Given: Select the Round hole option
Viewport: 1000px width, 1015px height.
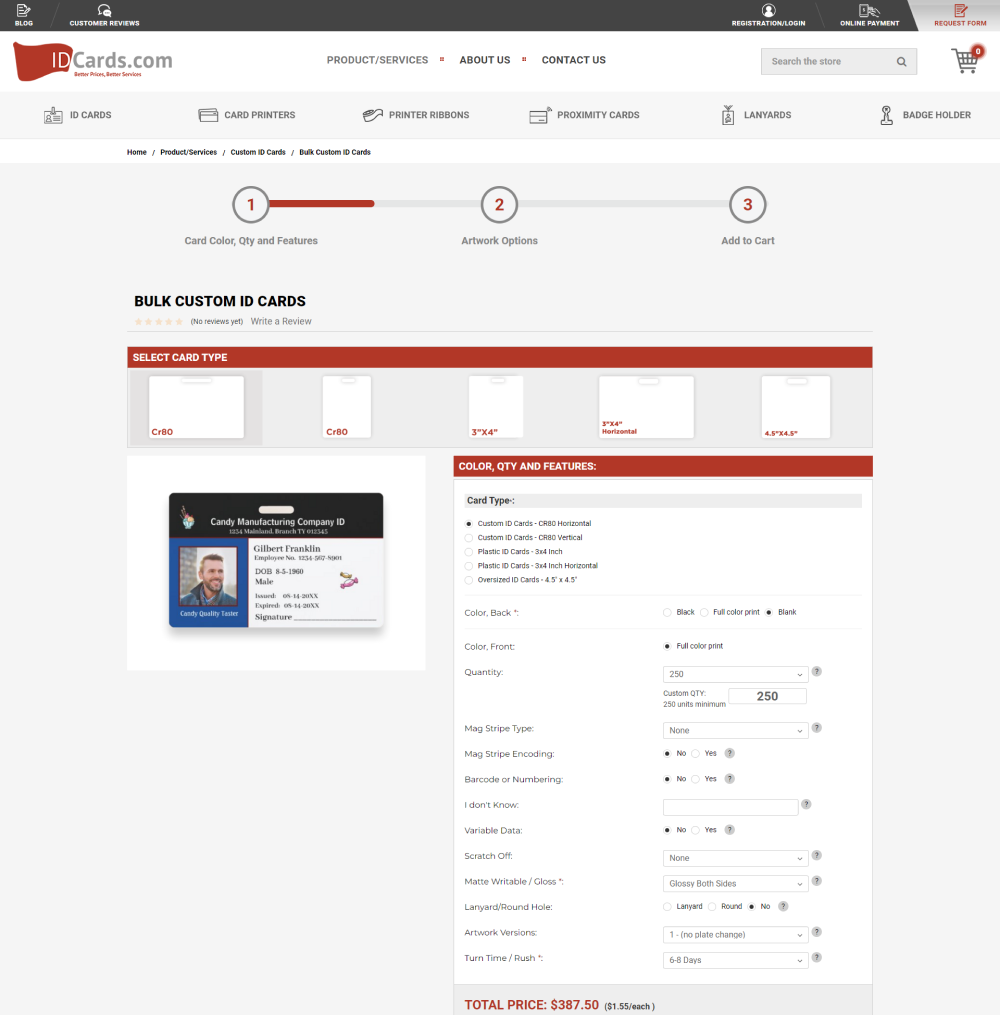Looking at the screenshot, I should click(712, 907).
